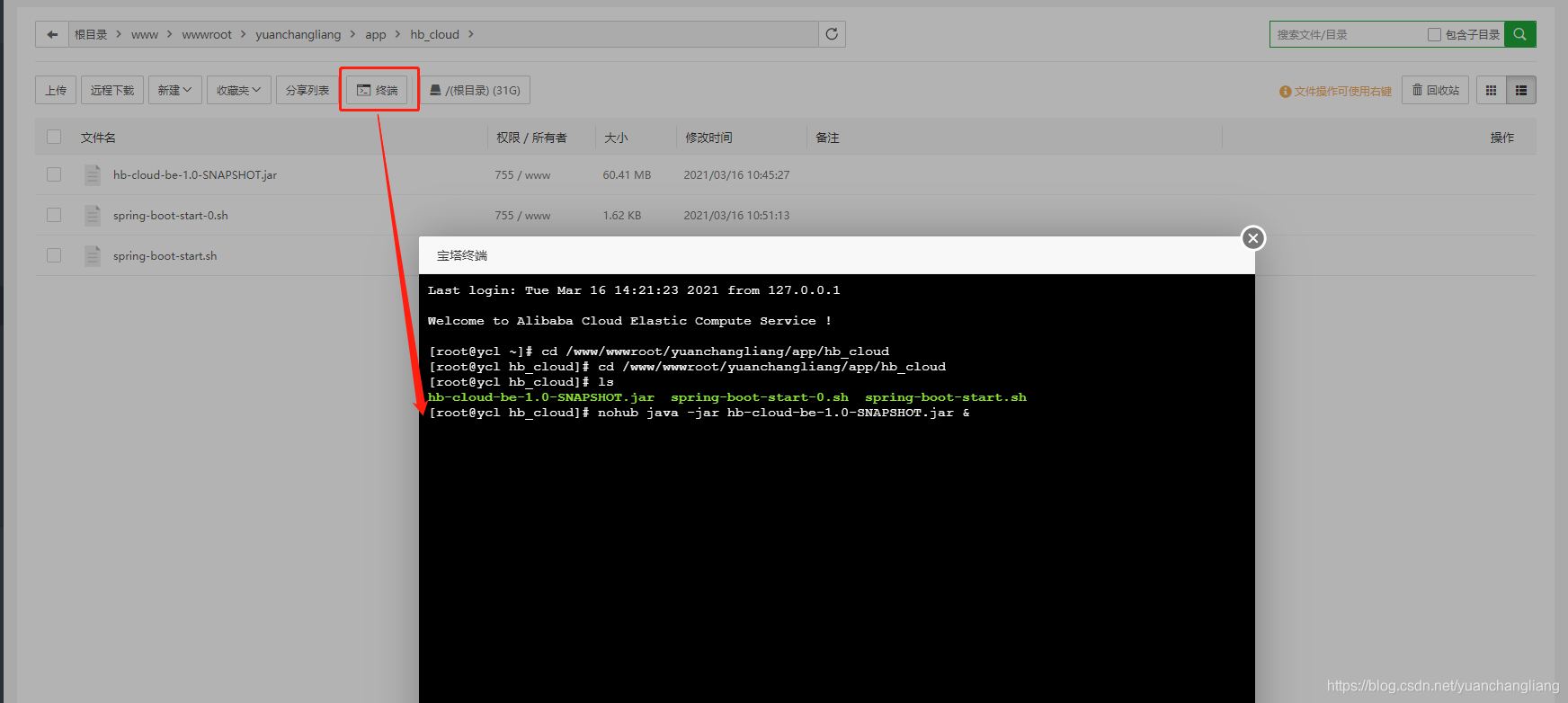Click the 1.62 KB size cell

tap(622, 215)
